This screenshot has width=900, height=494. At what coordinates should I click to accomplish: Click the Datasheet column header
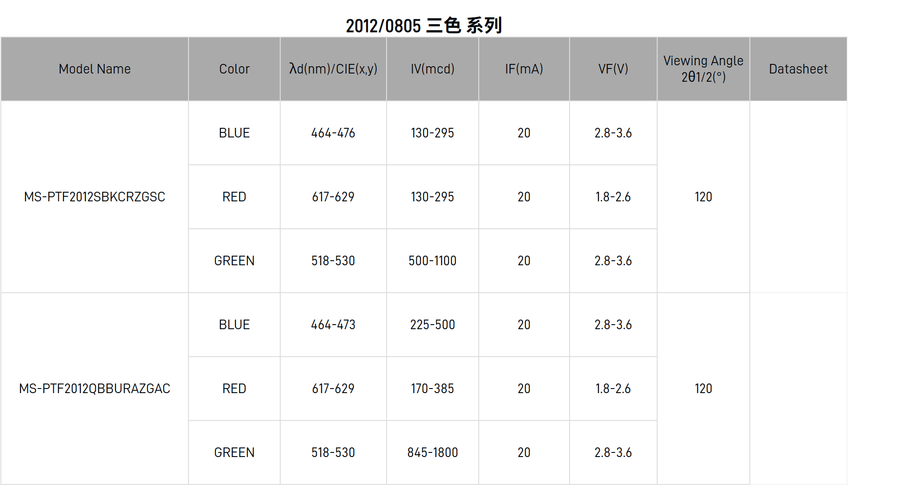pyautogui.click(x=798, y=69)
